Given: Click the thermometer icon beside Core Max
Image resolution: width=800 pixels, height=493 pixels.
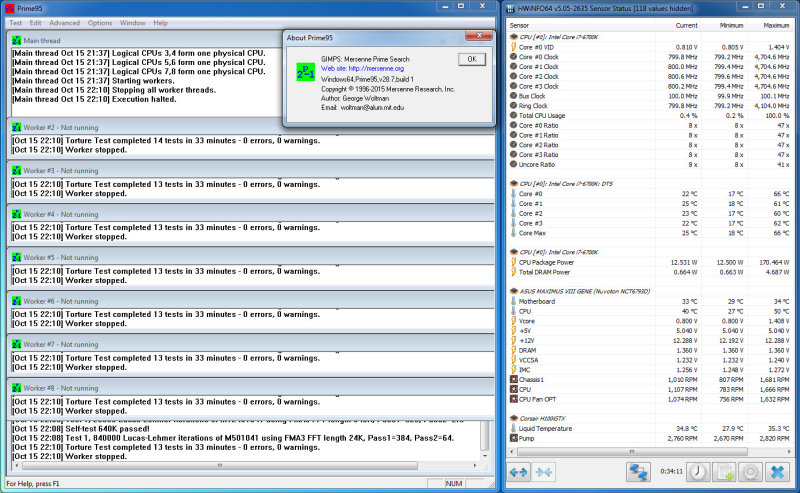Looking at the screenshot, I should tap(514, 233).
